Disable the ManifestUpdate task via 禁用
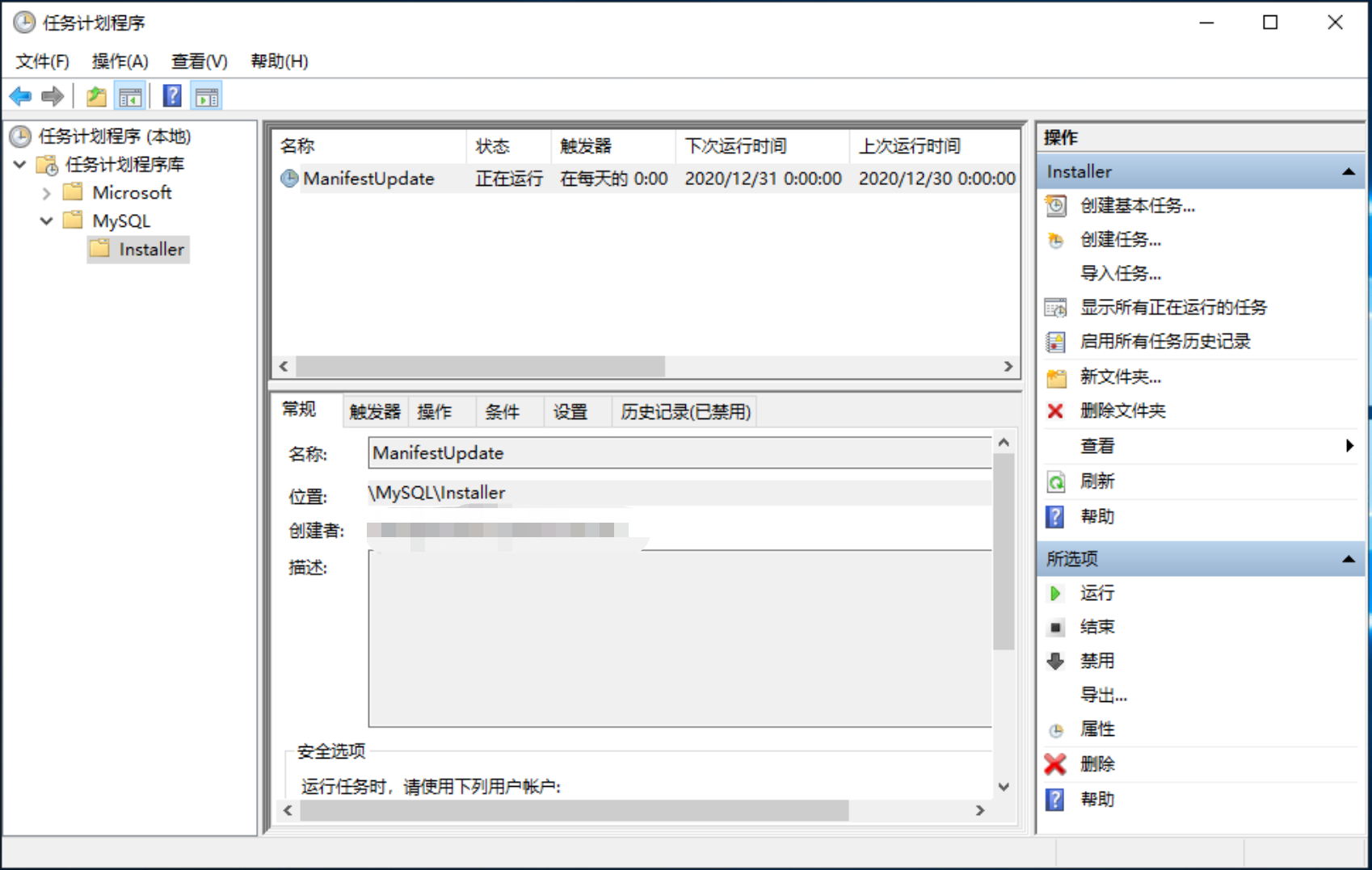This screenshot has width=1372, height=870. (1096, 660)
